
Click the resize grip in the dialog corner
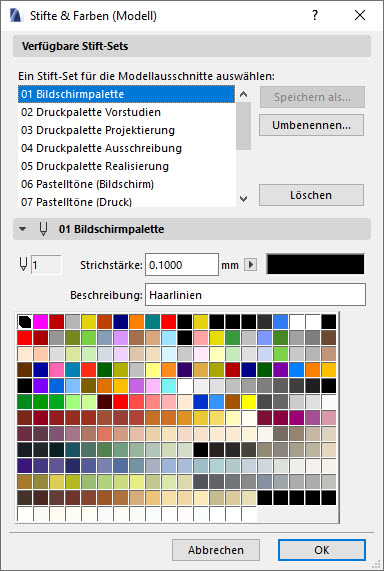coord(377,564)
